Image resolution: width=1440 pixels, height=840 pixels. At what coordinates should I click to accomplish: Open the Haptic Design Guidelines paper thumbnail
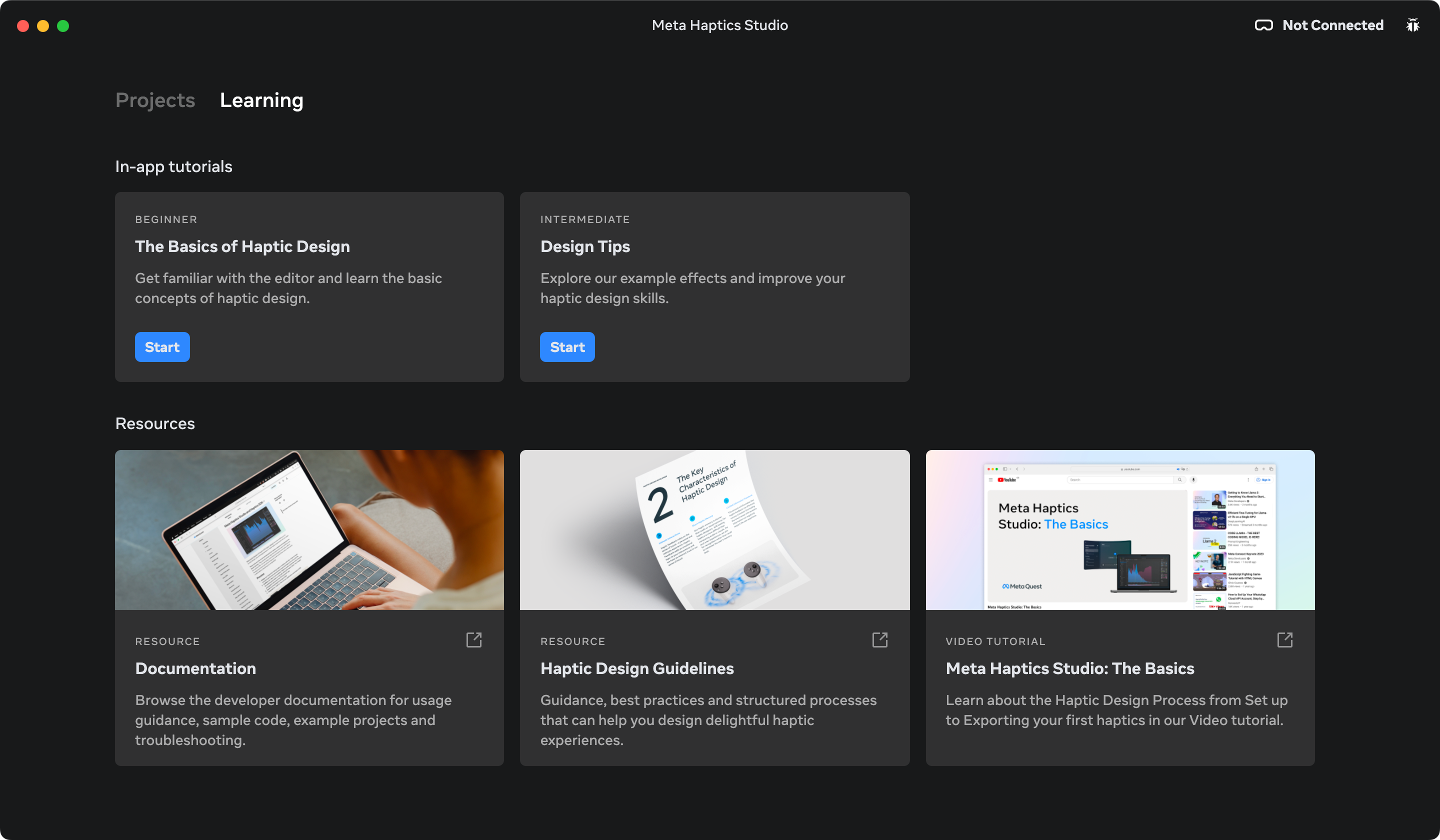tap(714, 529)
